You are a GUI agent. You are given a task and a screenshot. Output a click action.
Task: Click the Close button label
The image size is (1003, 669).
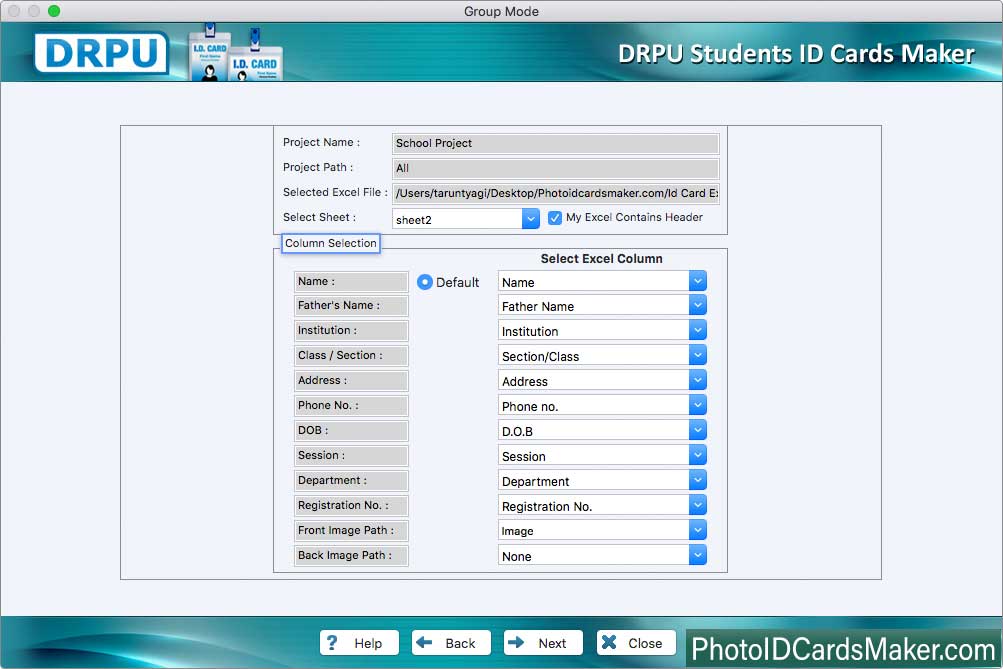point(645,643)
